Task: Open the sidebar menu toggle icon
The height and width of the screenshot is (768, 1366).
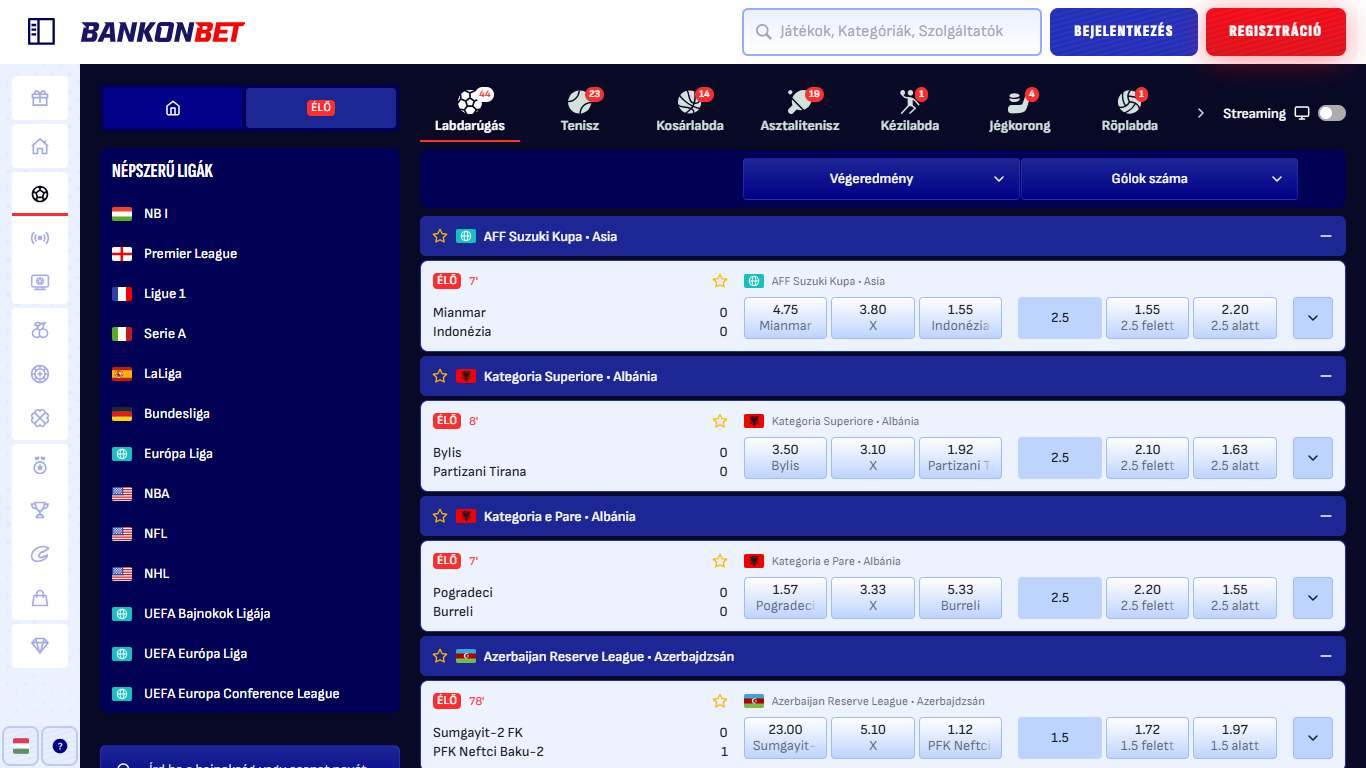Action: 41,31
